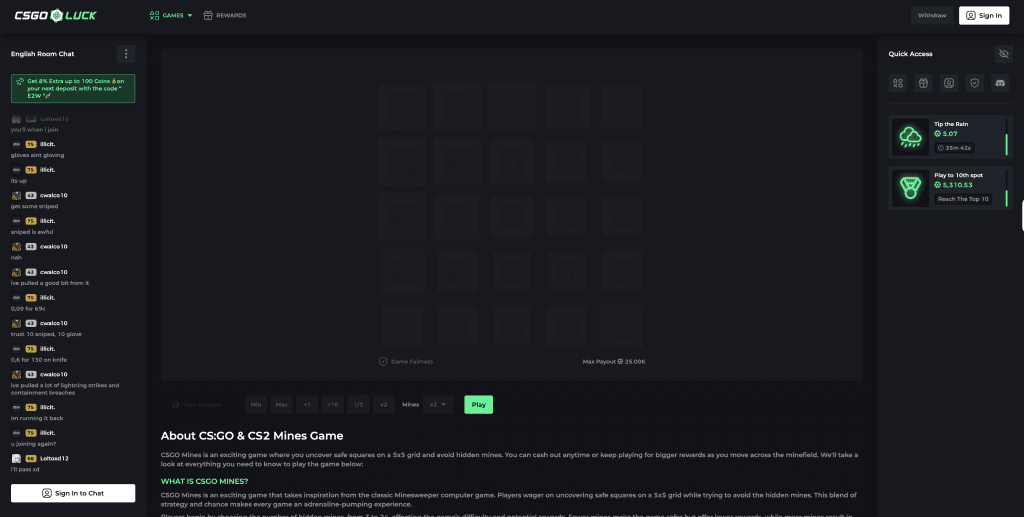The width and height of the screenshot is (1024, 517).
Task: Hide the Quick Access panel
Action: [1004, 54]
